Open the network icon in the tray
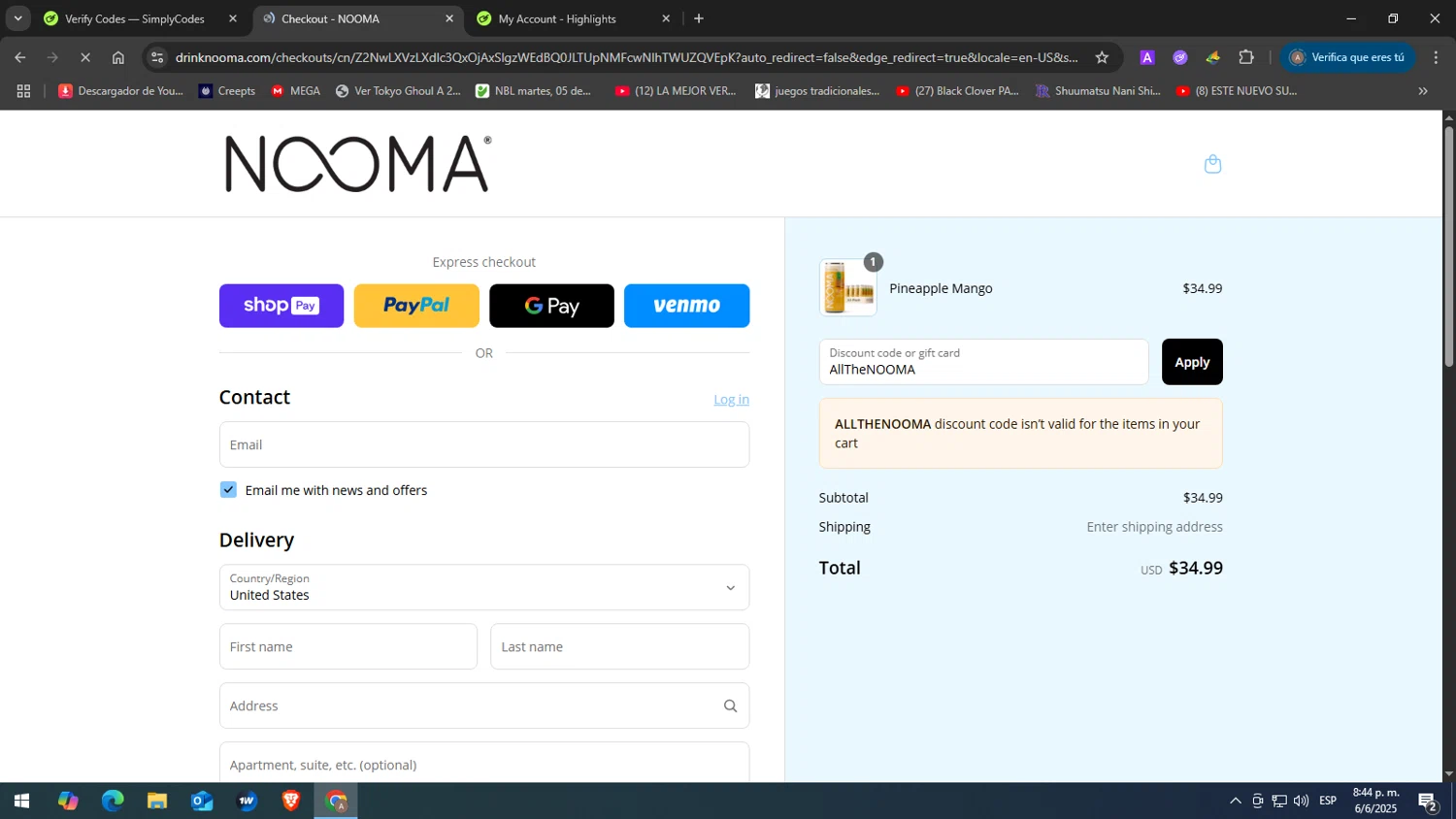The image size is (1456, 819). 1279,801
